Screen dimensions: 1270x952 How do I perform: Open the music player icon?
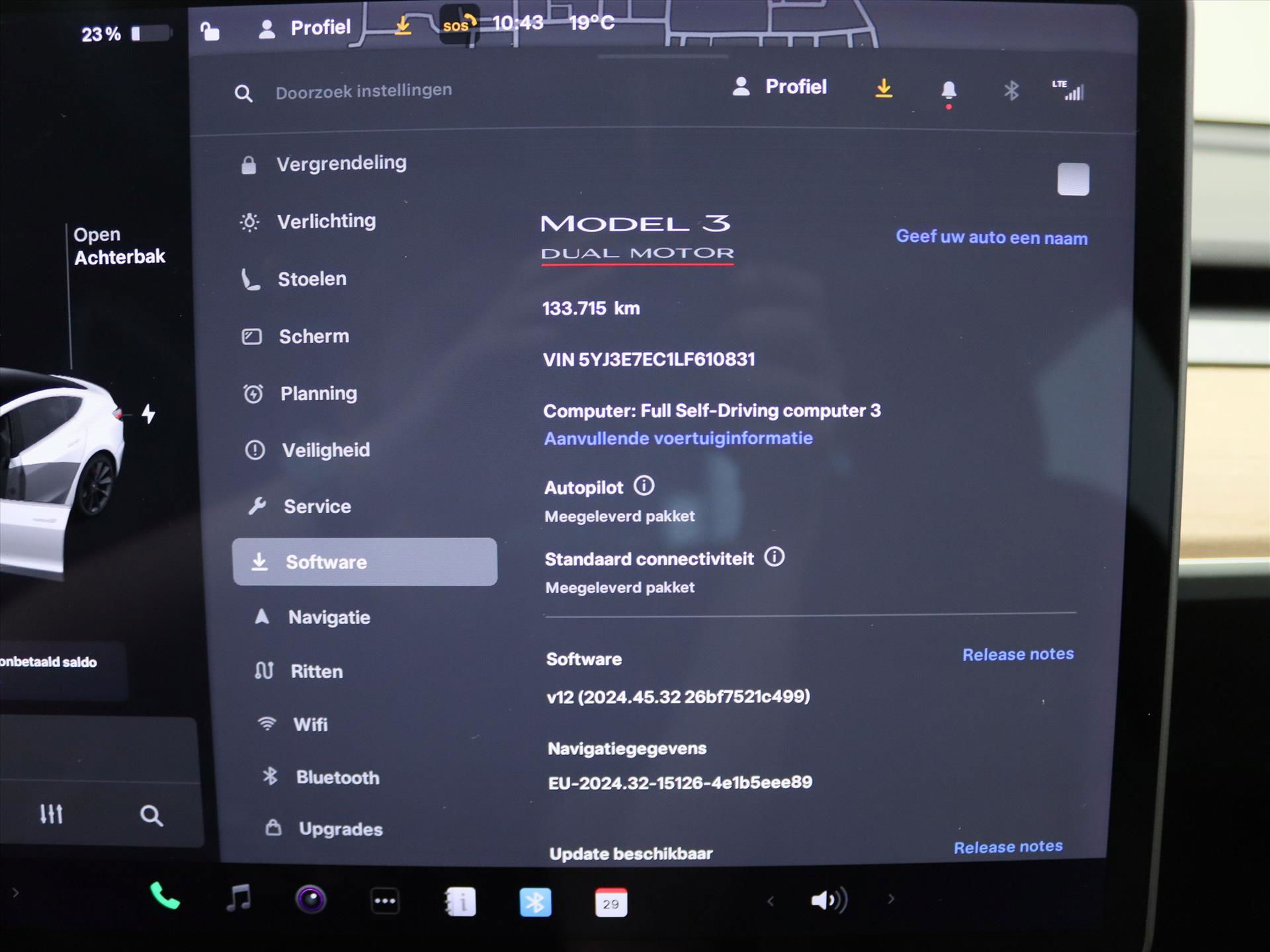point(239,898)
